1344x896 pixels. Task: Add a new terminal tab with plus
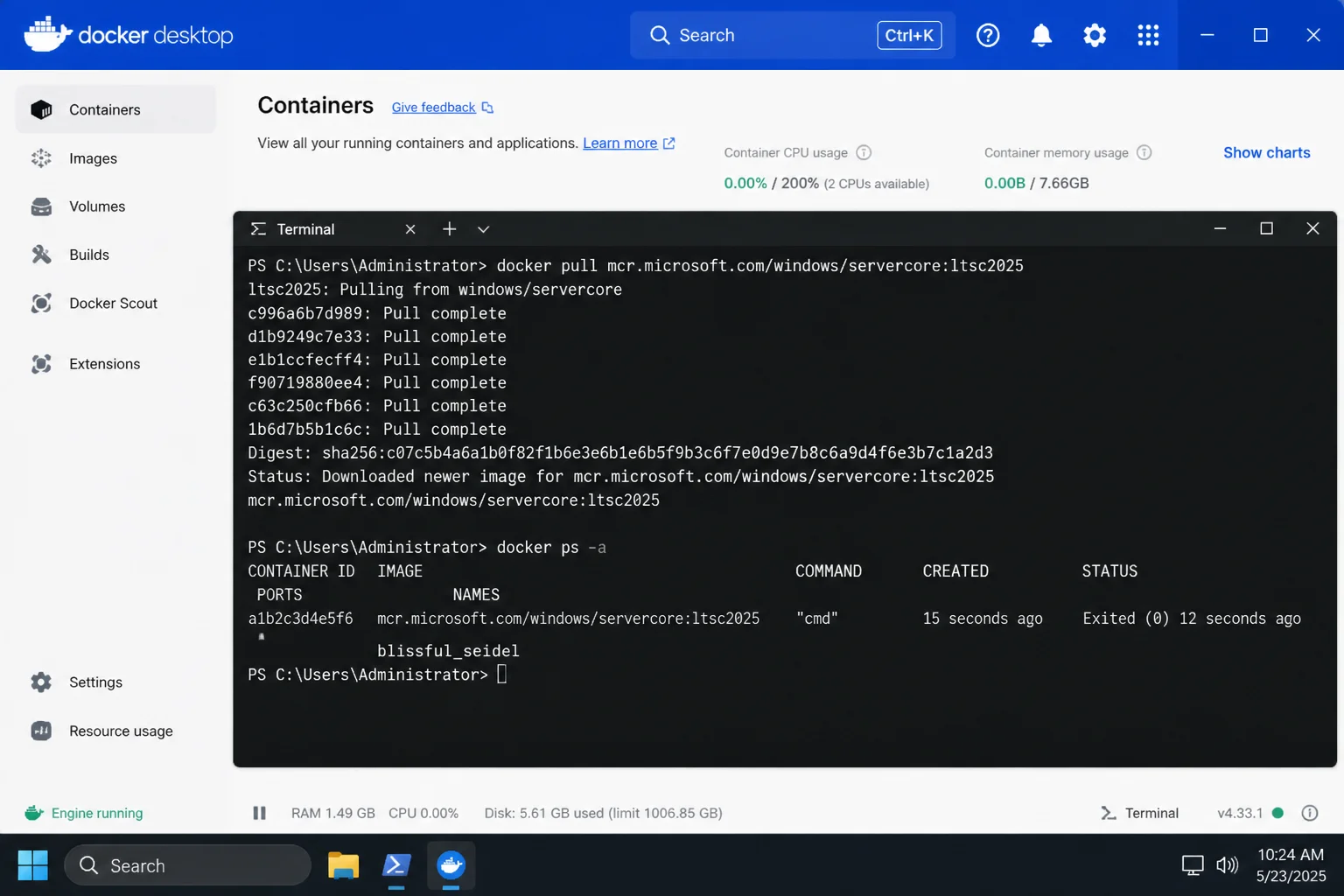click(449, 229)
